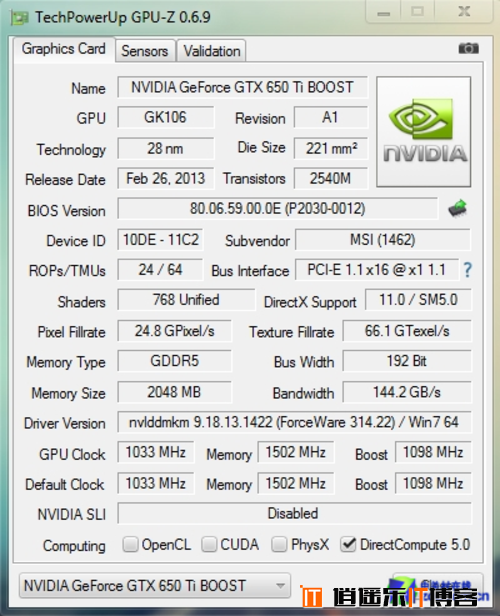Click the Driver Version field nvlddmkm
This screenshot has height=616, width=500.
tap(294, 422)
